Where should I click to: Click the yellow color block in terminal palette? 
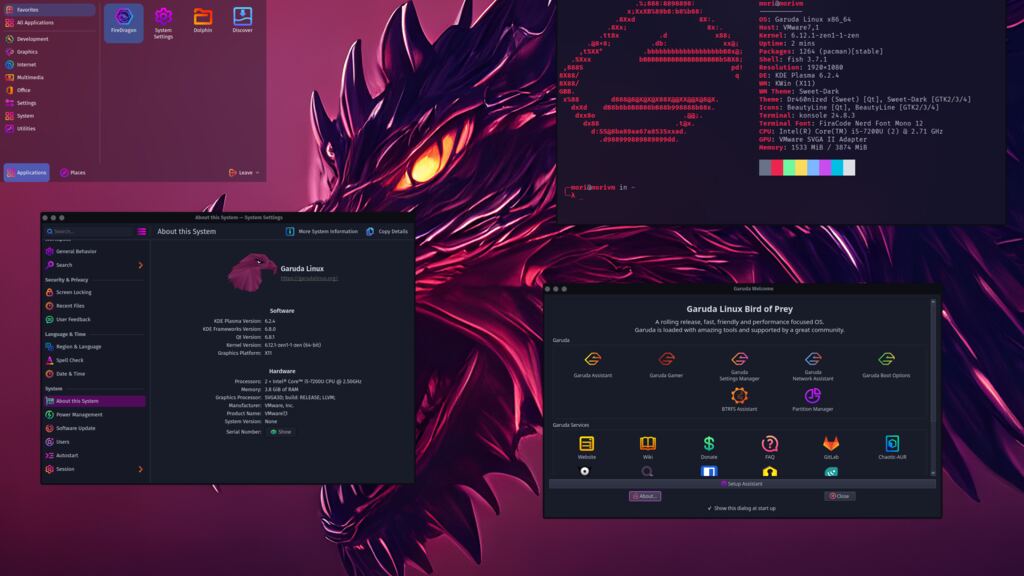tap(801, 168)
